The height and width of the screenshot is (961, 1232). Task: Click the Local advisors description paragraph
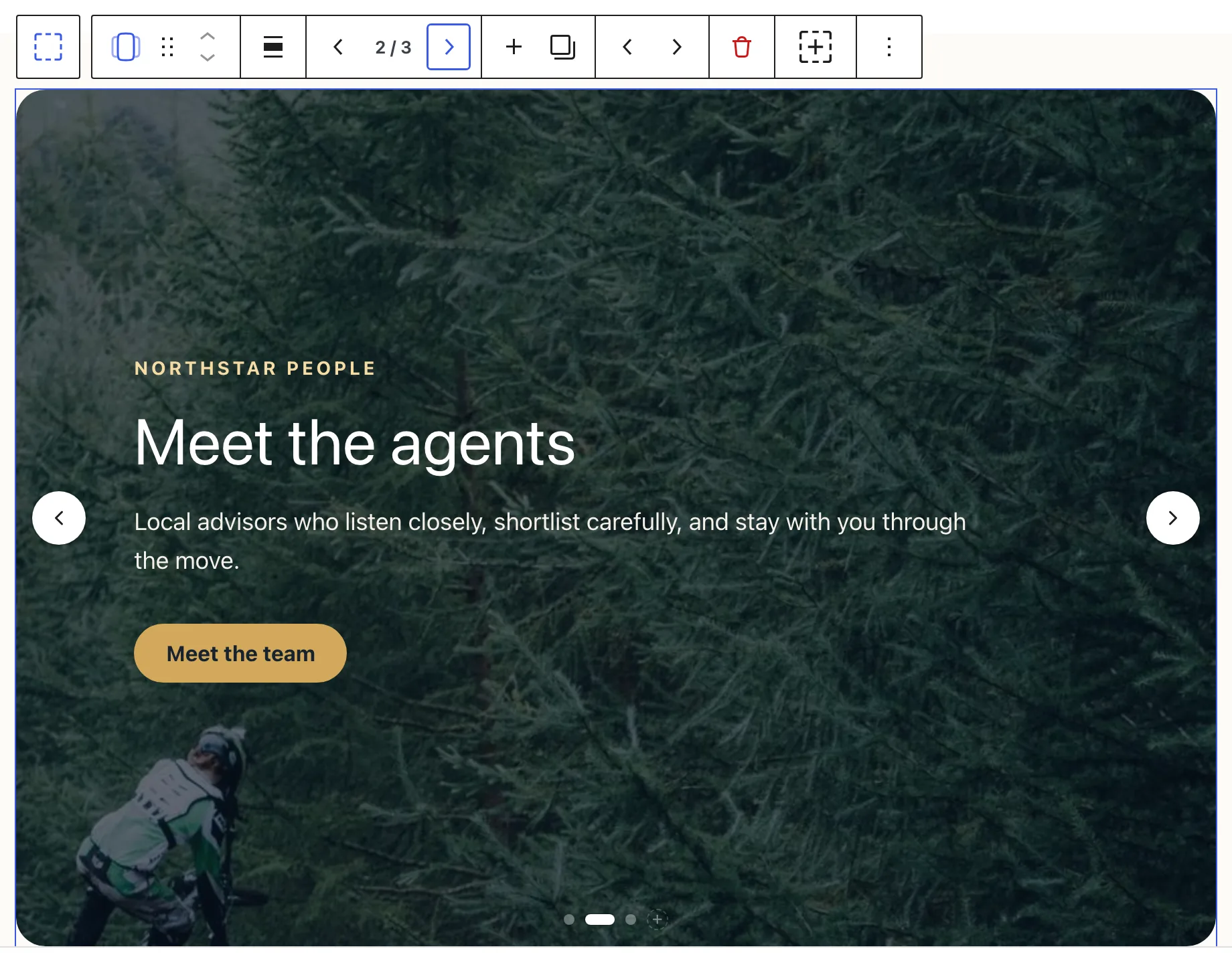pyautogui.click(x=550, y=541)
